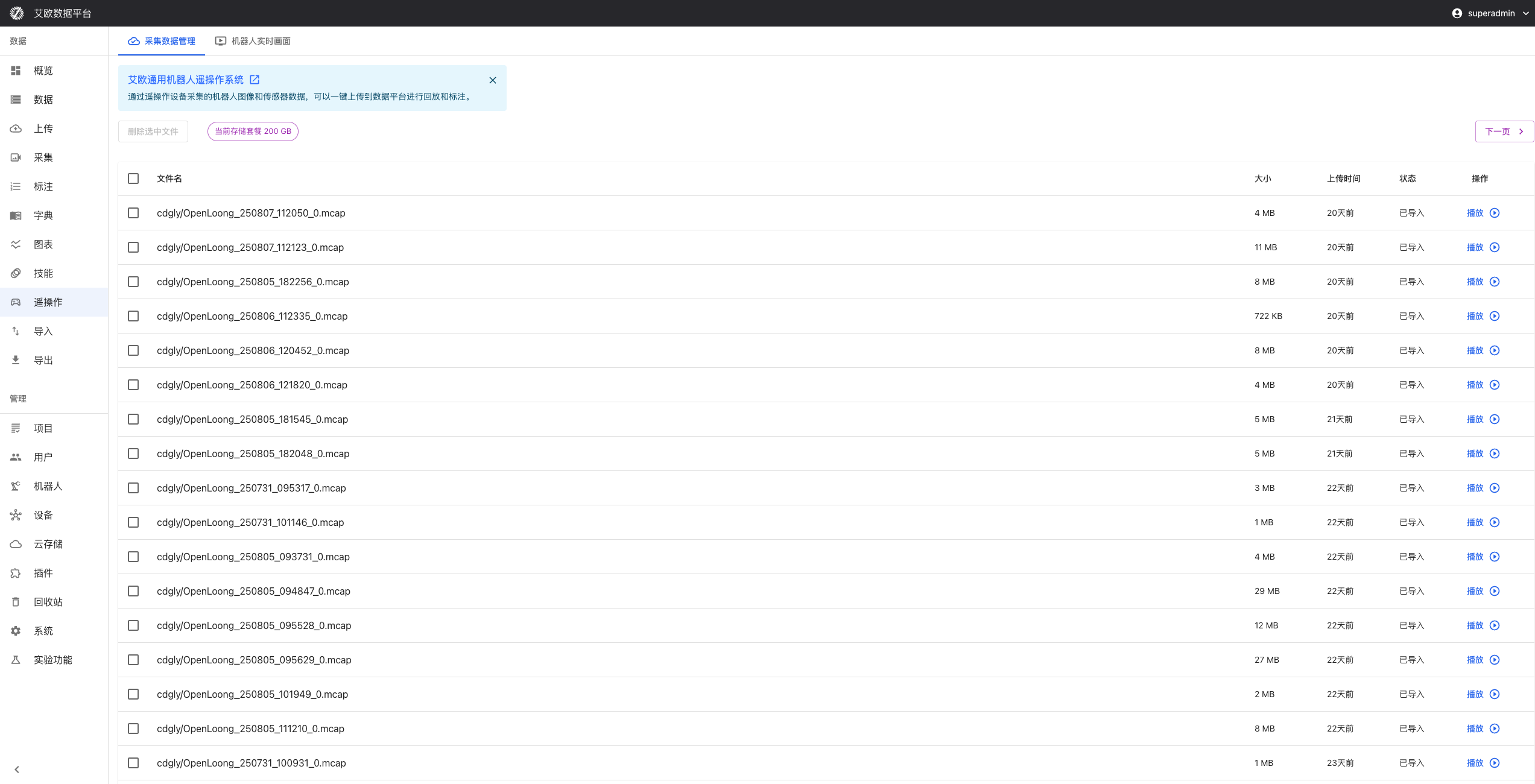This screenshot has height=784, width=1535.
Task: Close the blue info banner
Action: [493, 80]
